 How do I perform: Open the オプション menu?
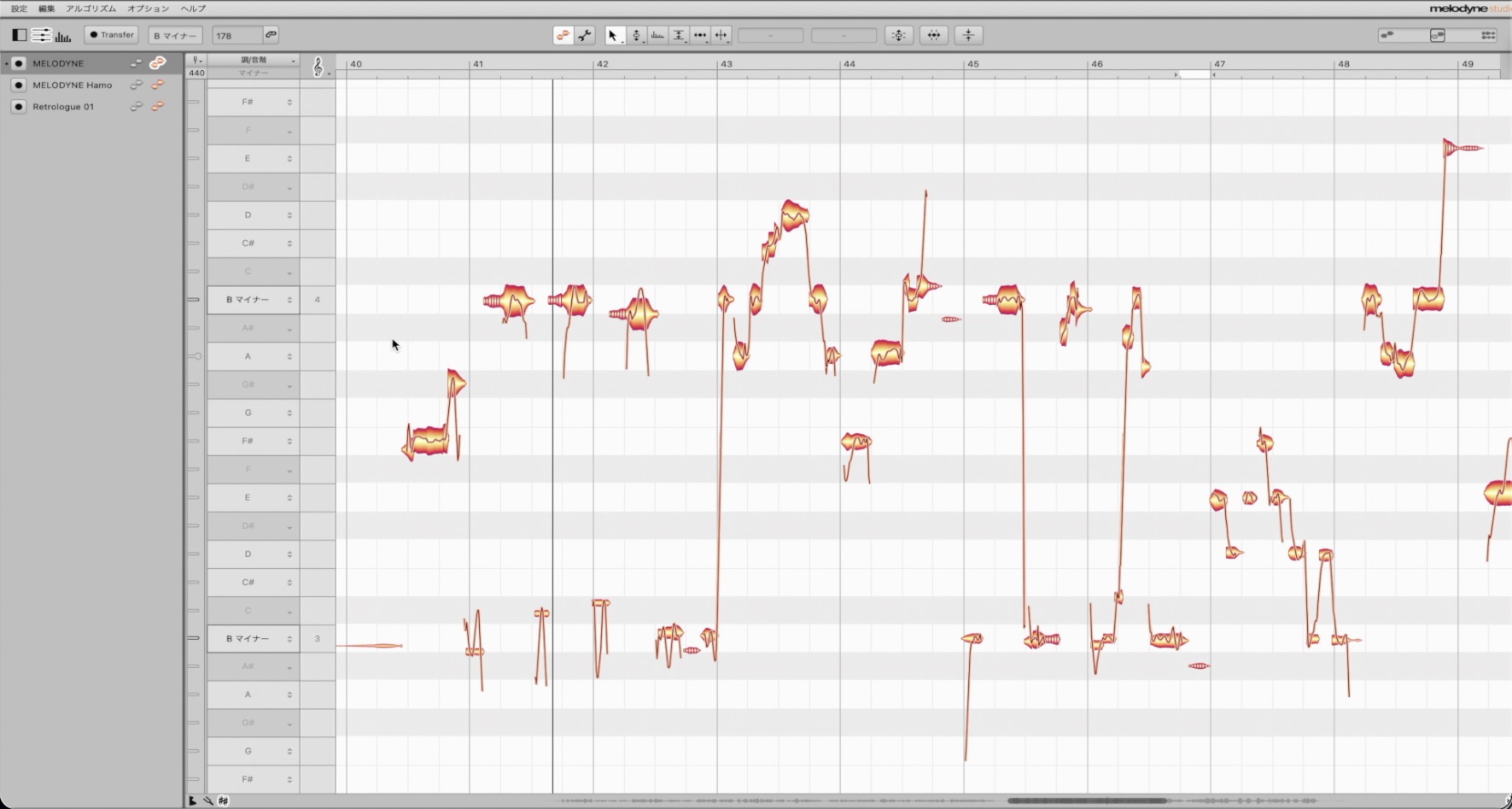click(148, 9)
